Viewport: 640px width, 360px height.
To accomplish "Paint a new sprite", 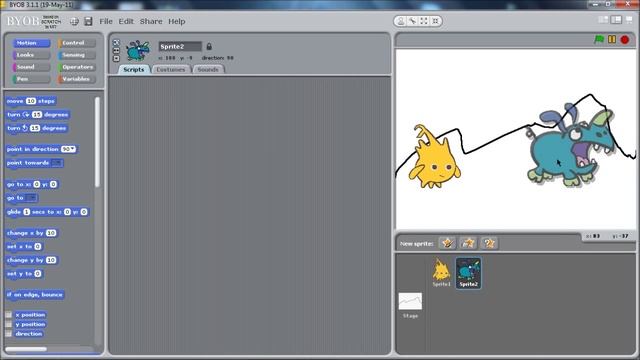I will pos(447,243).
